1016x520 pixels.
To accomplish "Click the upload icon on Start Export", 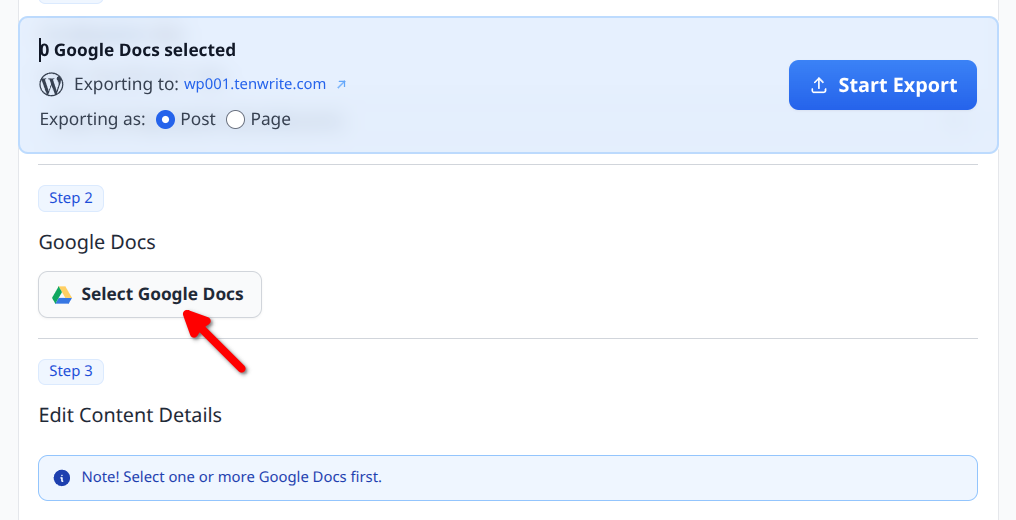I will pos(818,86).
